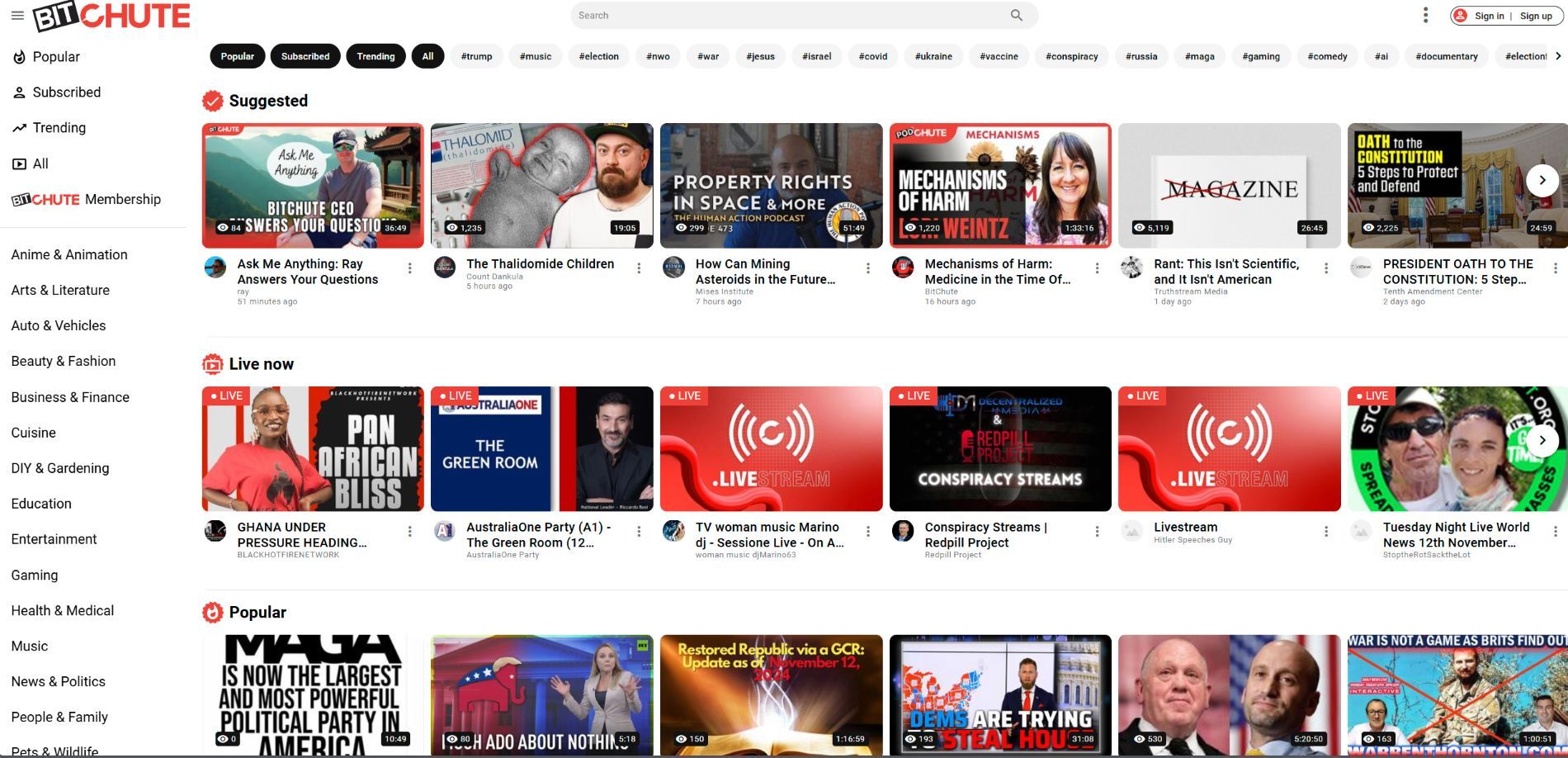
Task: Click the search magnifier icon
Action: click(1017, 16)
